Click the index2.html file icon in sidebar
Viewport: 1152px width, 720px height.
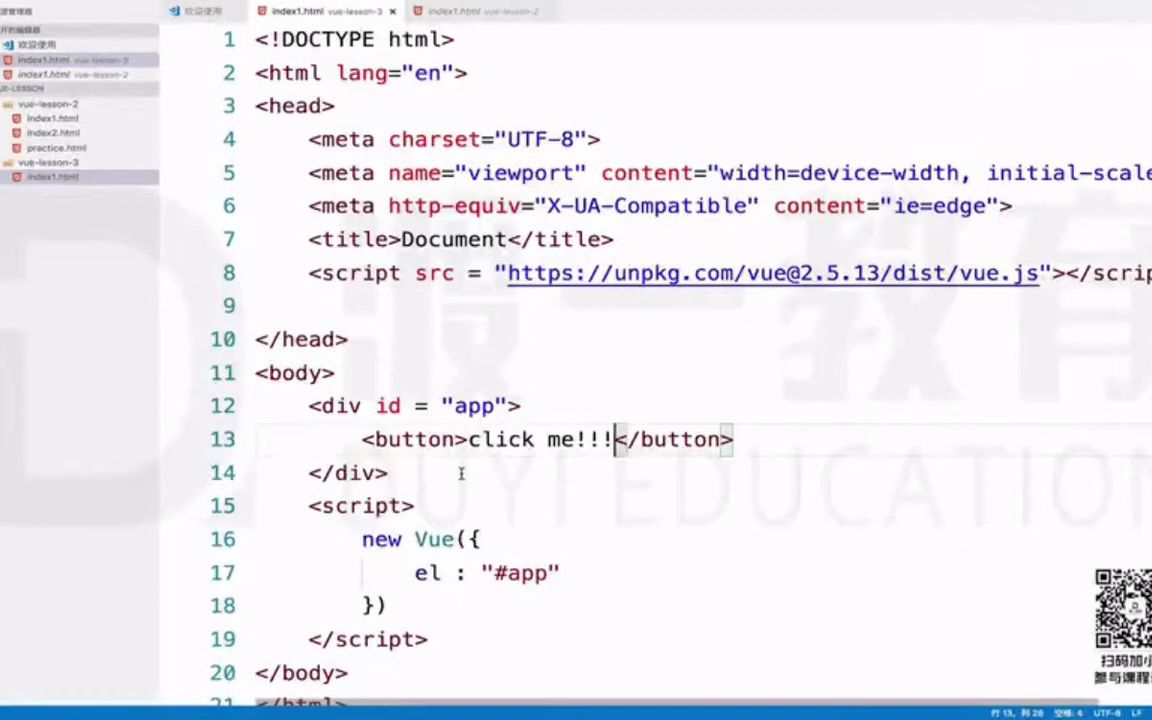tap(17, 132)
